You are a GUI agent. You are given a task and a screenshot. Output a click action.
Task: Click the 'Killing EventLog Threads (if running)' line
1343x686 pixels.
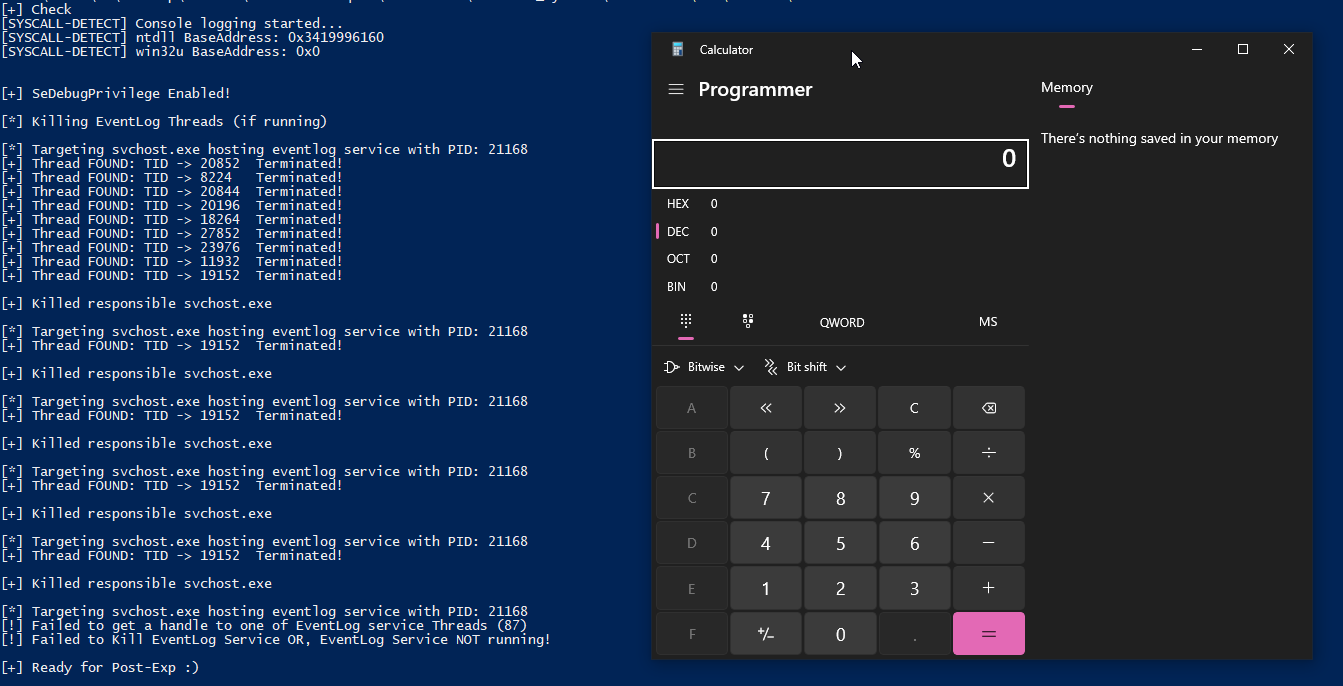click(164, 121)
